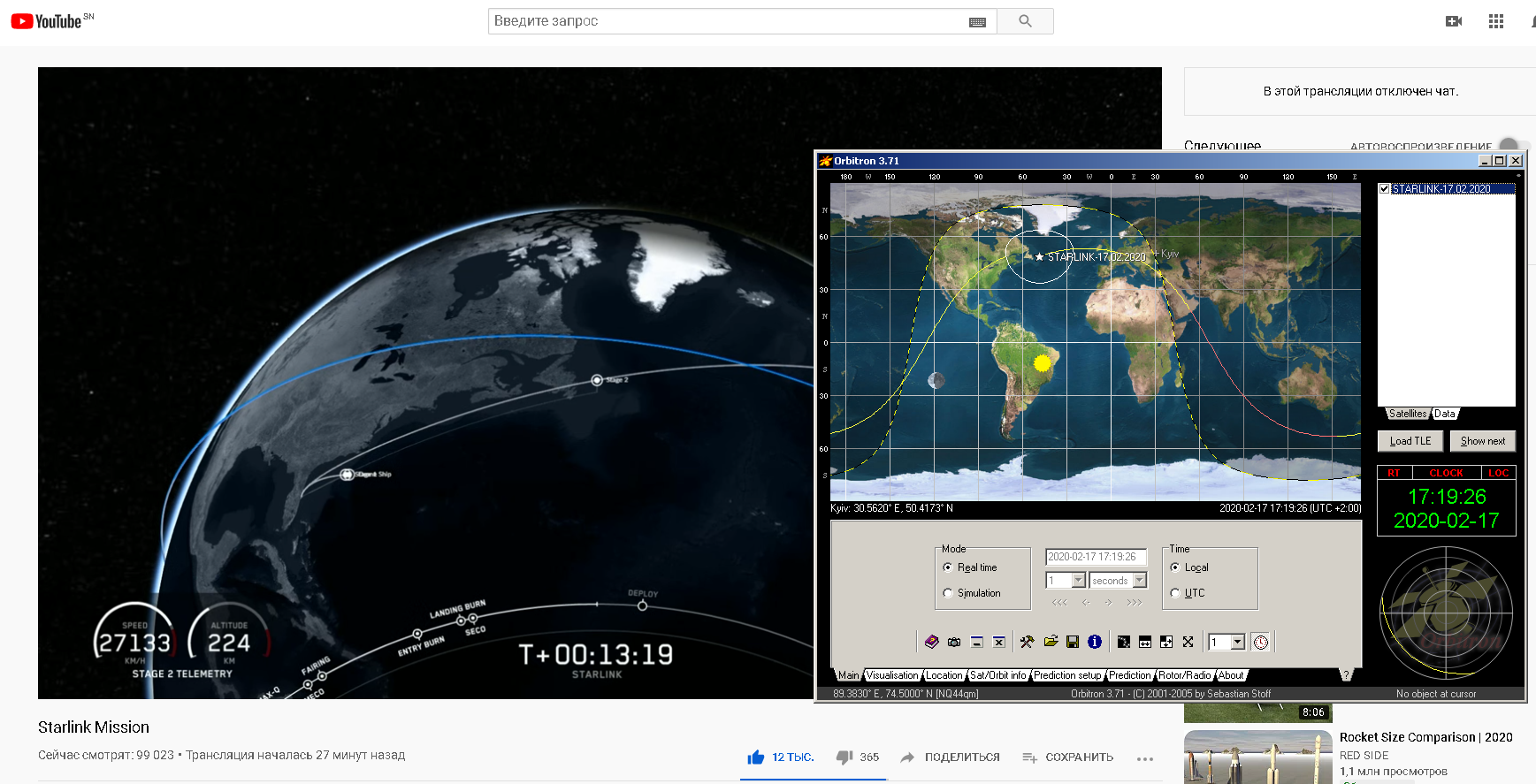
Task: Open the toolbar number dropdown beside clock
Action: click(1238, 642)
